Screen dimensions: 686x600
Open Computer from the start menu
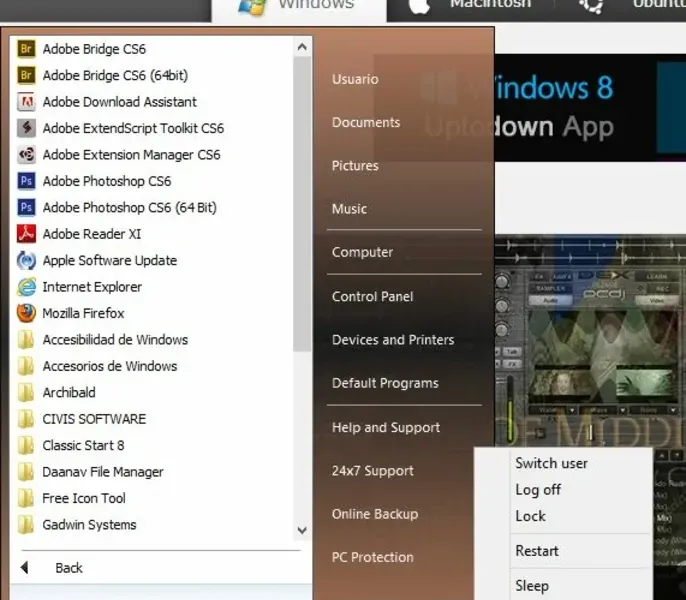[362, 252]
